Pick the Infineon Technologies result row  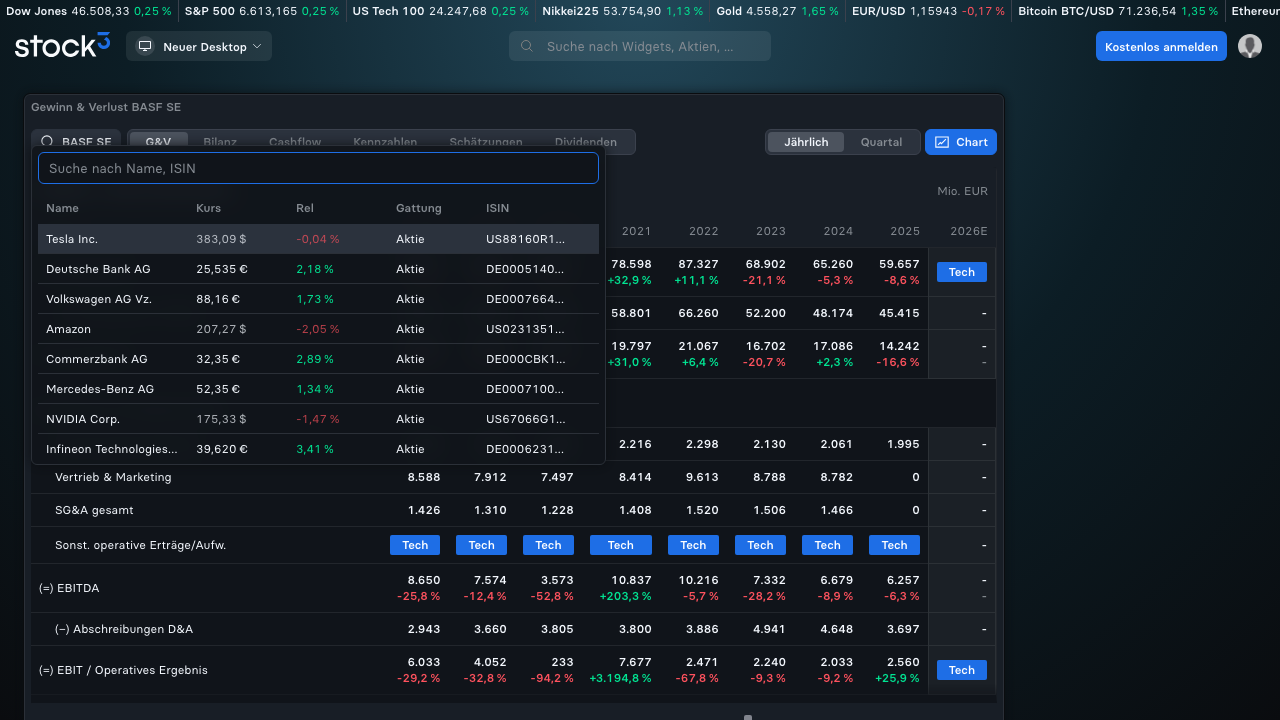318,449
